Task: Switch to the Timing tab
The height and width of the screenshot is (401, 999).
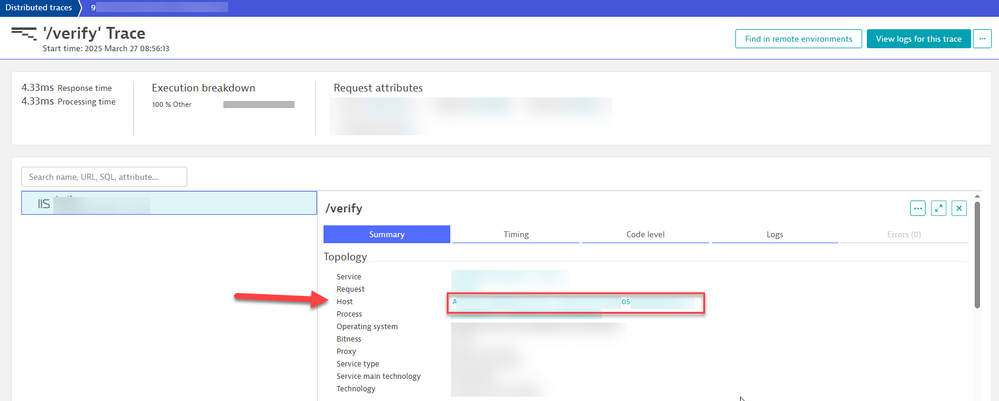Action: (516, 235)
